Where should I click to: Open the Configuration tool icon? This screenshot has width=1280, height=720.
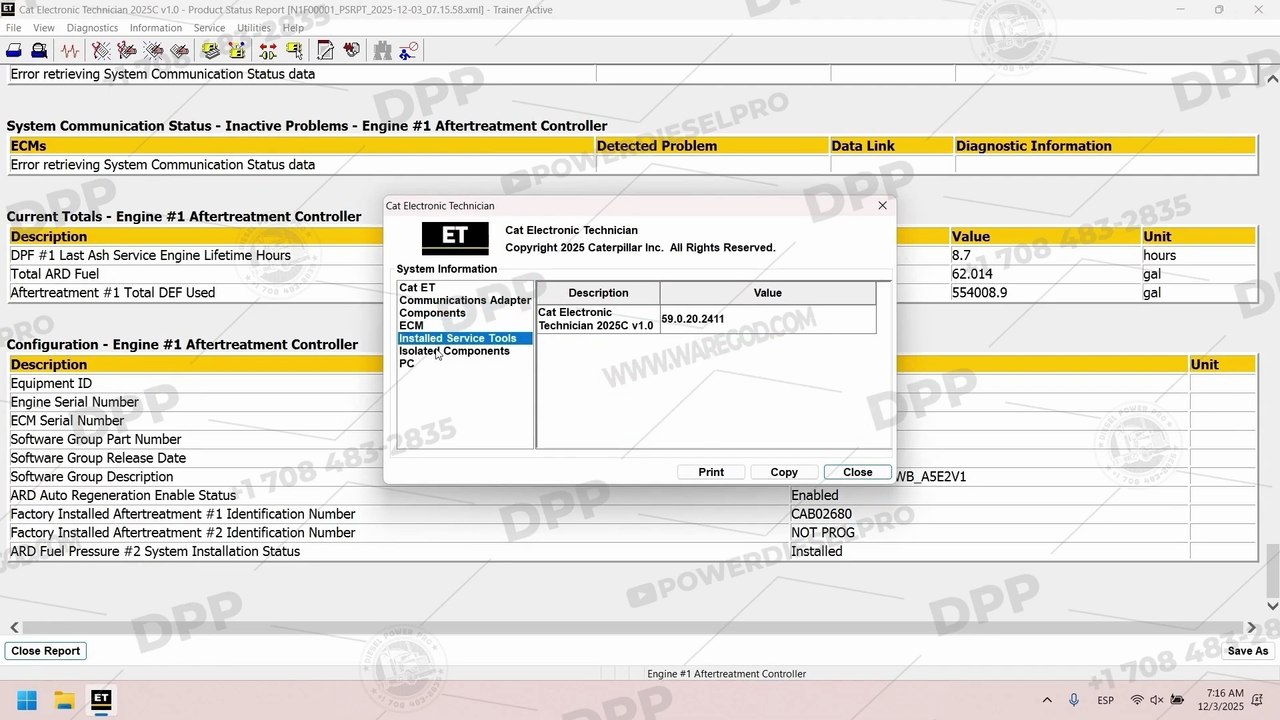click(237, 50)
